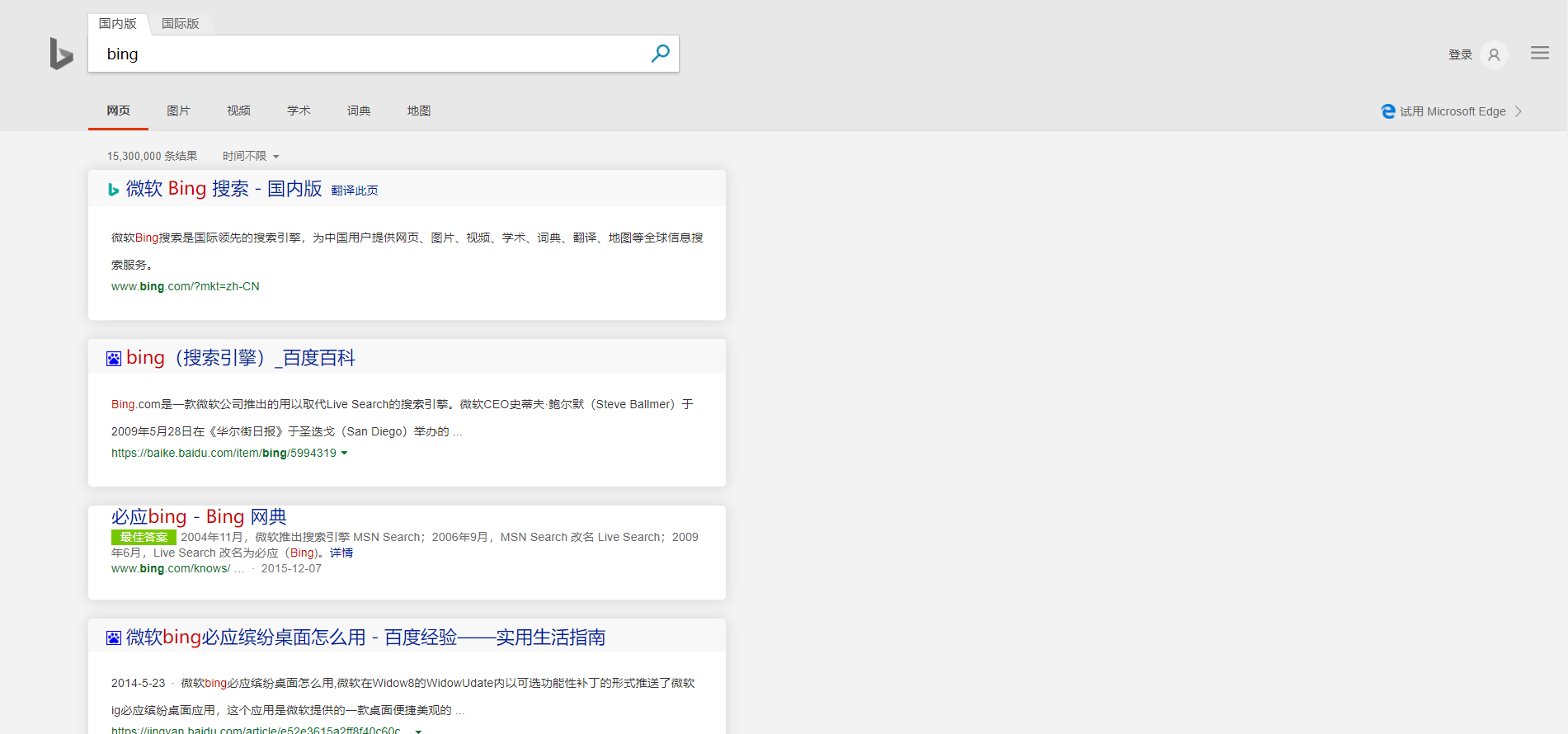The height and width of the screenshot is (734, 1568).
Task: Switch to the 国际版 tab
Action: [181, 24]
